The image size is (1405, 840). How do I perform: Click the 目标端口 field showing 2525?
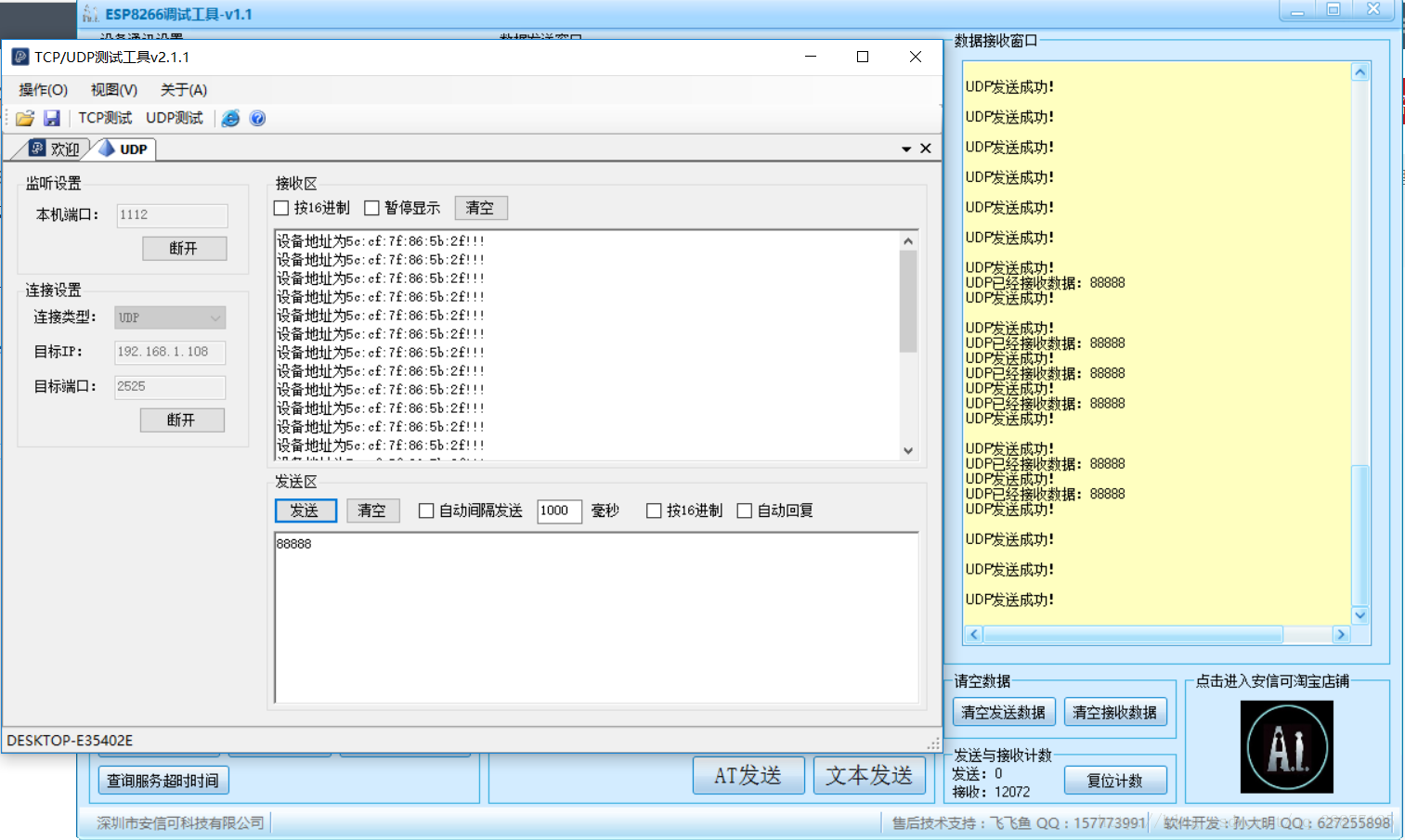tap(170, 387)
